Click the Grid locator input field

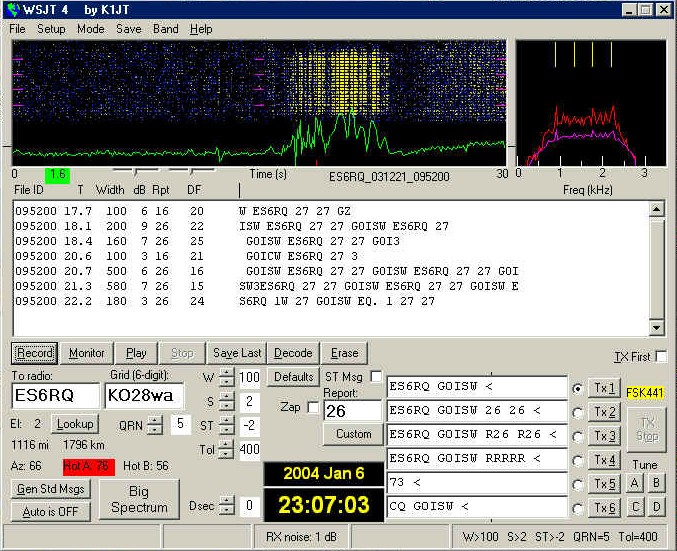(144, 396)
